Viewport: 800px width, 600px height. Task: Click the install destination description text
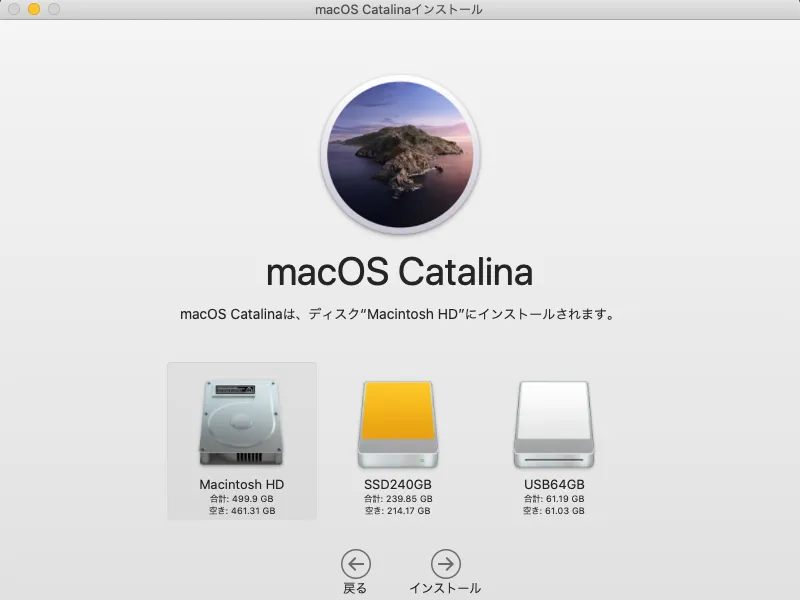point(399,314)
